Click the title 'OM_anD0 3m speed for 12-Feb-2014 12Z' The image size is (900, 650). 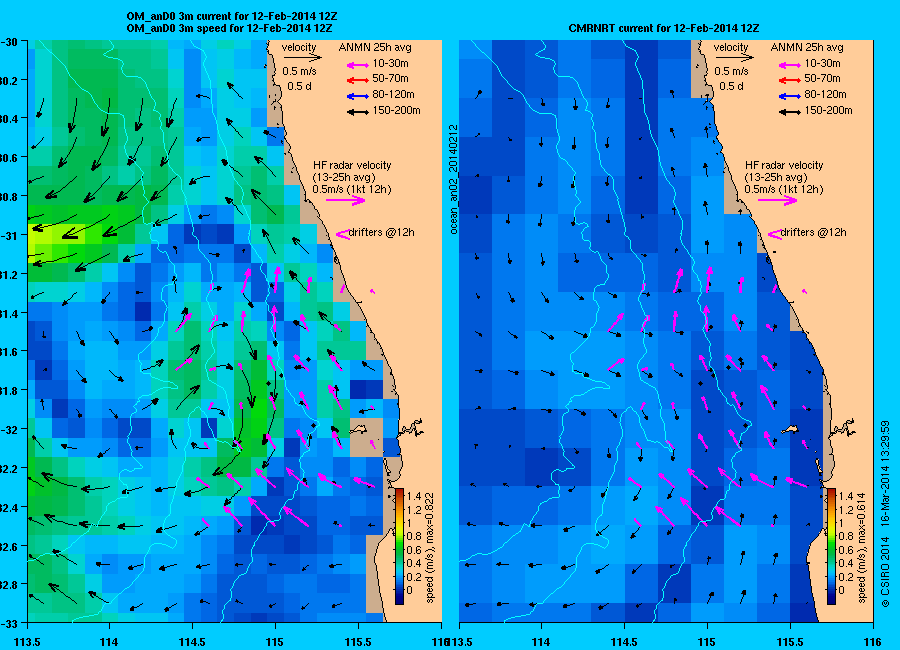[229, 28]
